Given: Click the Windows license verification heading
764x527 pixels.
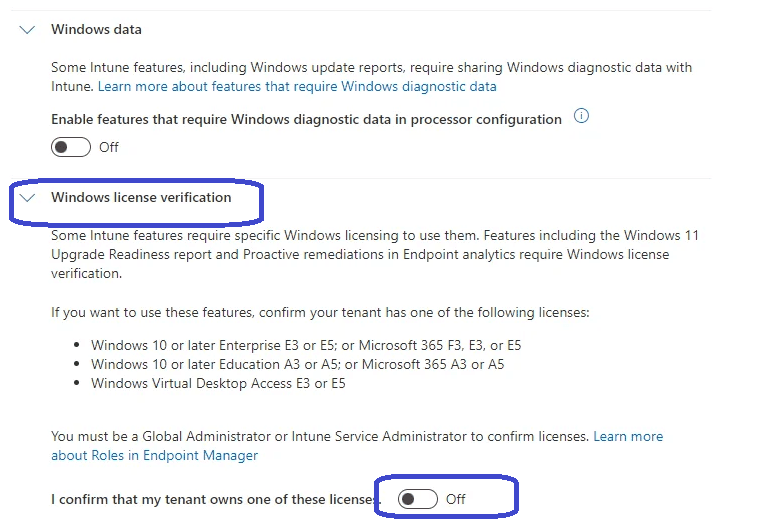Looking at the screenshot, I should [x=141, y=198].
